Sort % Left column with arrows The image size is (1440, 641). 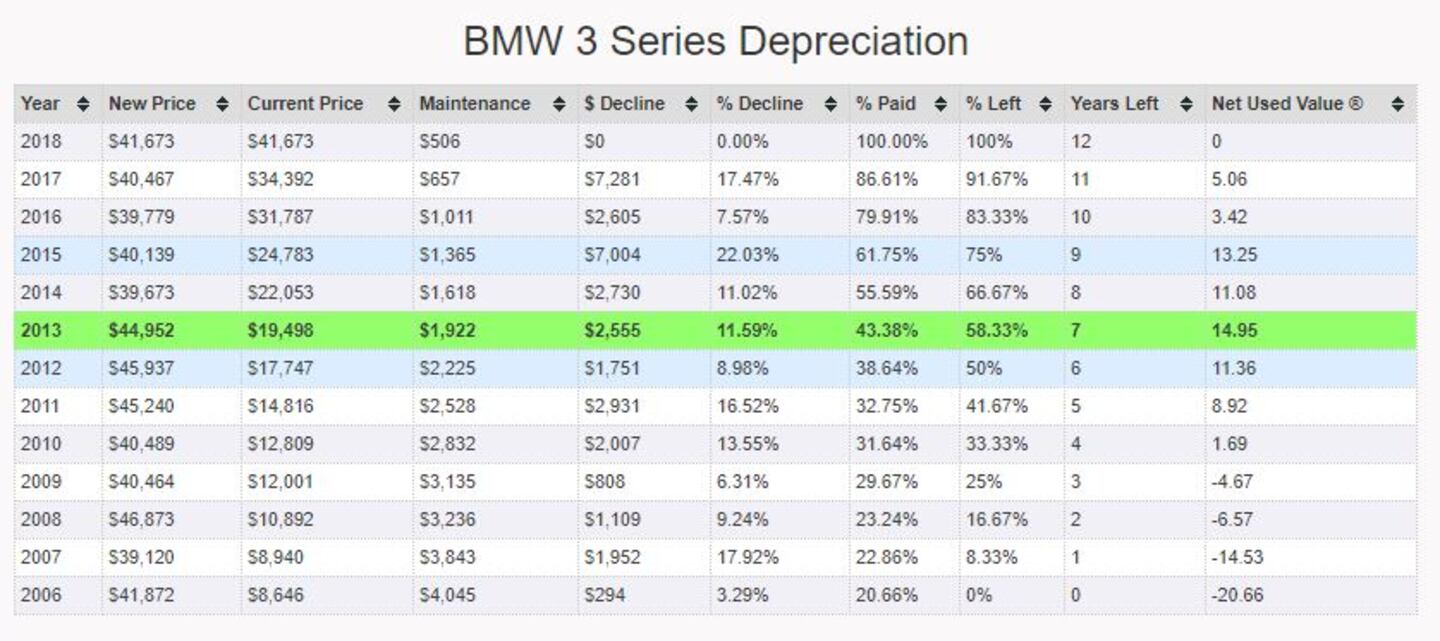pyautogui.click(x=1045, y=104)
